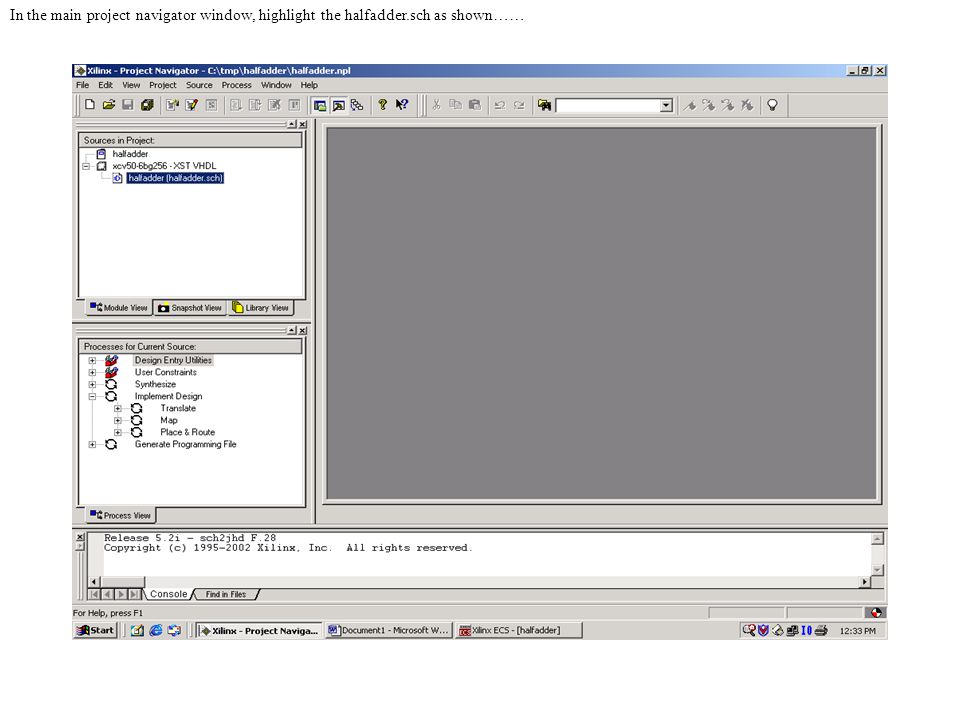The height and width of the screenshot is (720, 960).
Task: Click the New file toolbar icon
Action: [x=90, y=105]
